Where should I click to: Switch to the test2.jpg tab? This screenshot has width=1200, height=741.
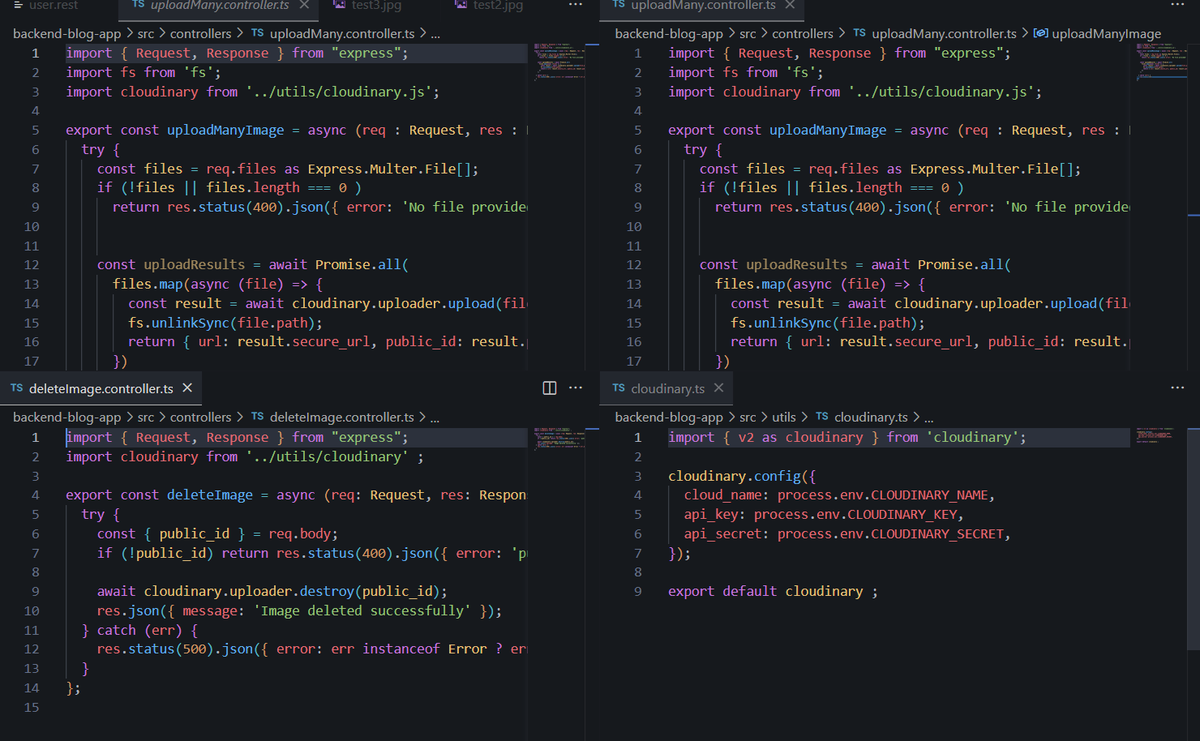(x=498, y=5)
